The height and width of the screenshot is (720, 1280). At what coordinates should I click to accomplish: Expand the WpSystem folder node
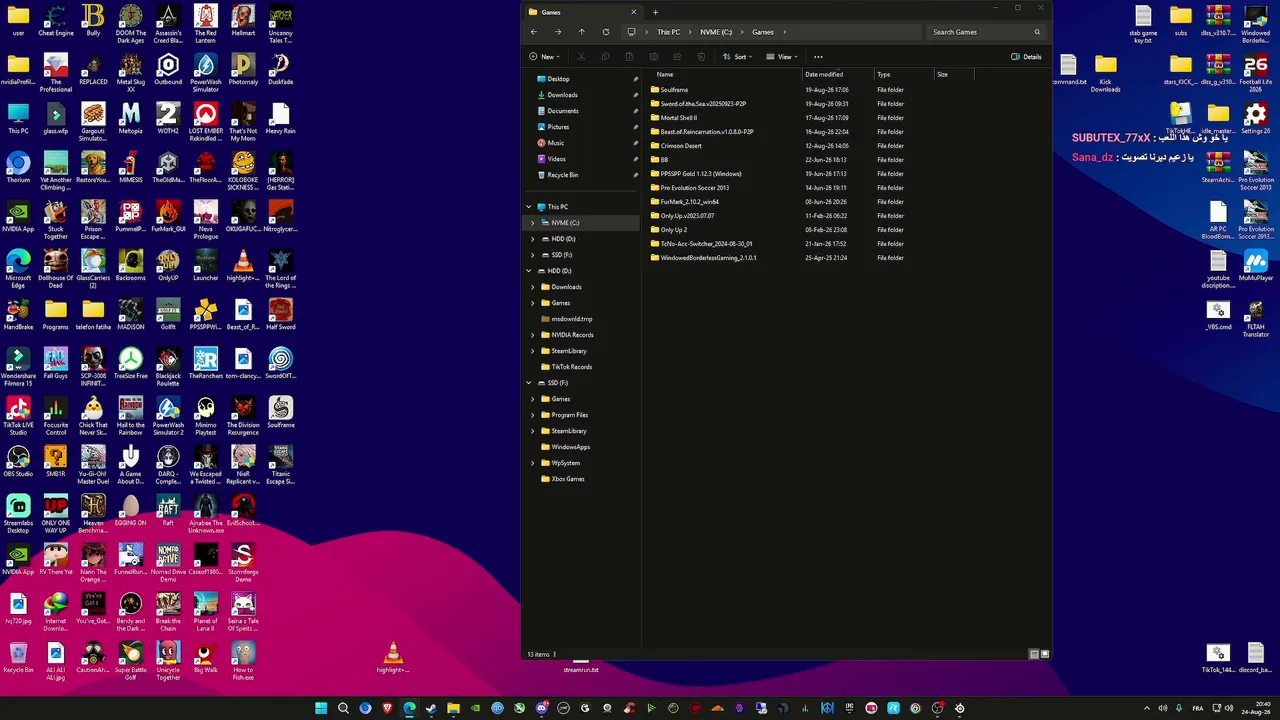[533, 463]
